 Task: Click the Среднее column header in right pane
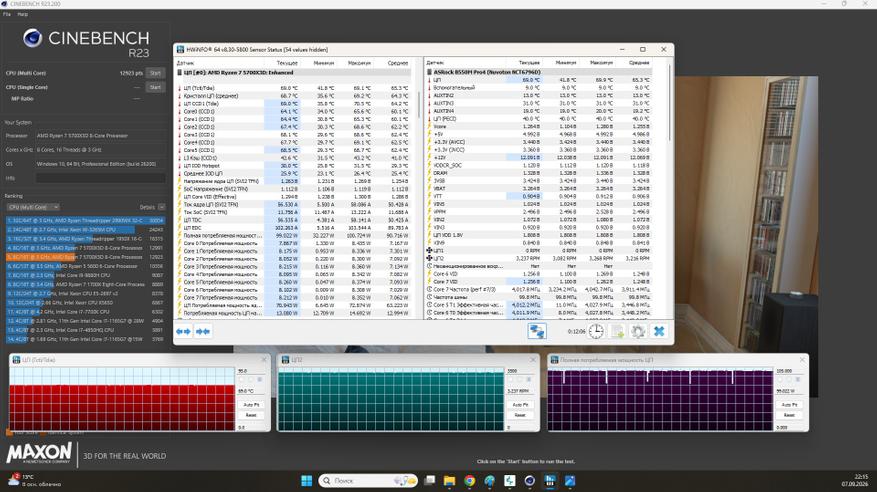point(639,63)
